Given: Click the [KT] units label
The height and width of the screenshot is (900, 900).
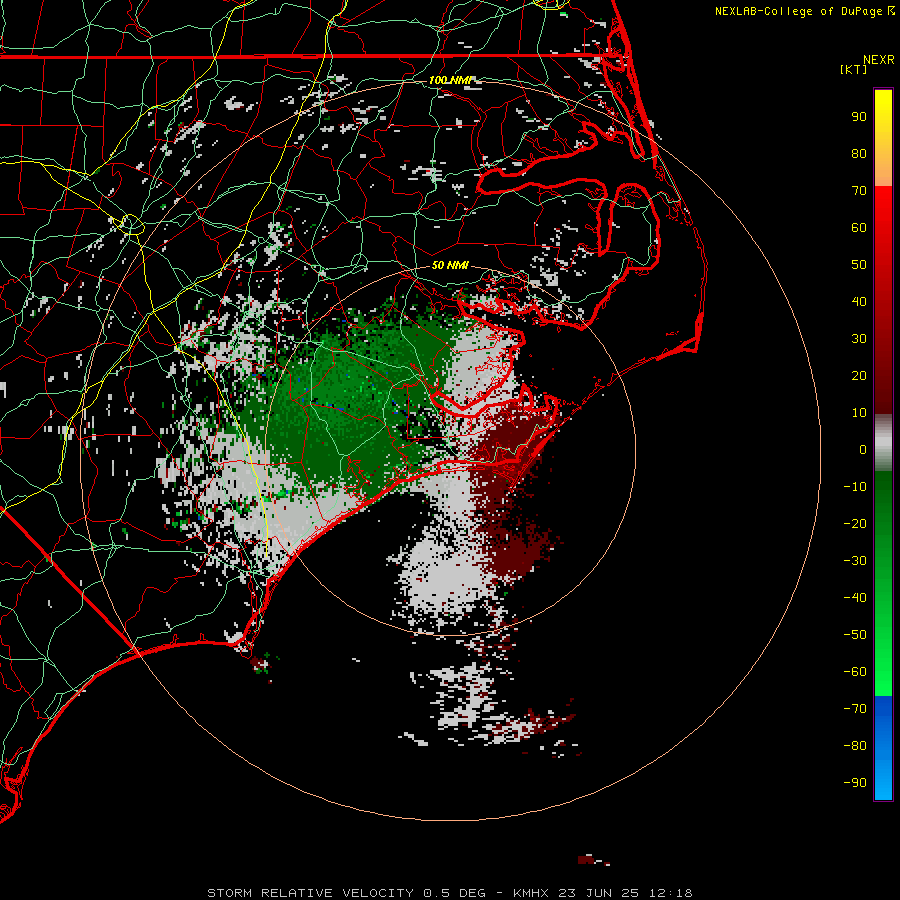Looking at the screenshot, I should (854, 69).
